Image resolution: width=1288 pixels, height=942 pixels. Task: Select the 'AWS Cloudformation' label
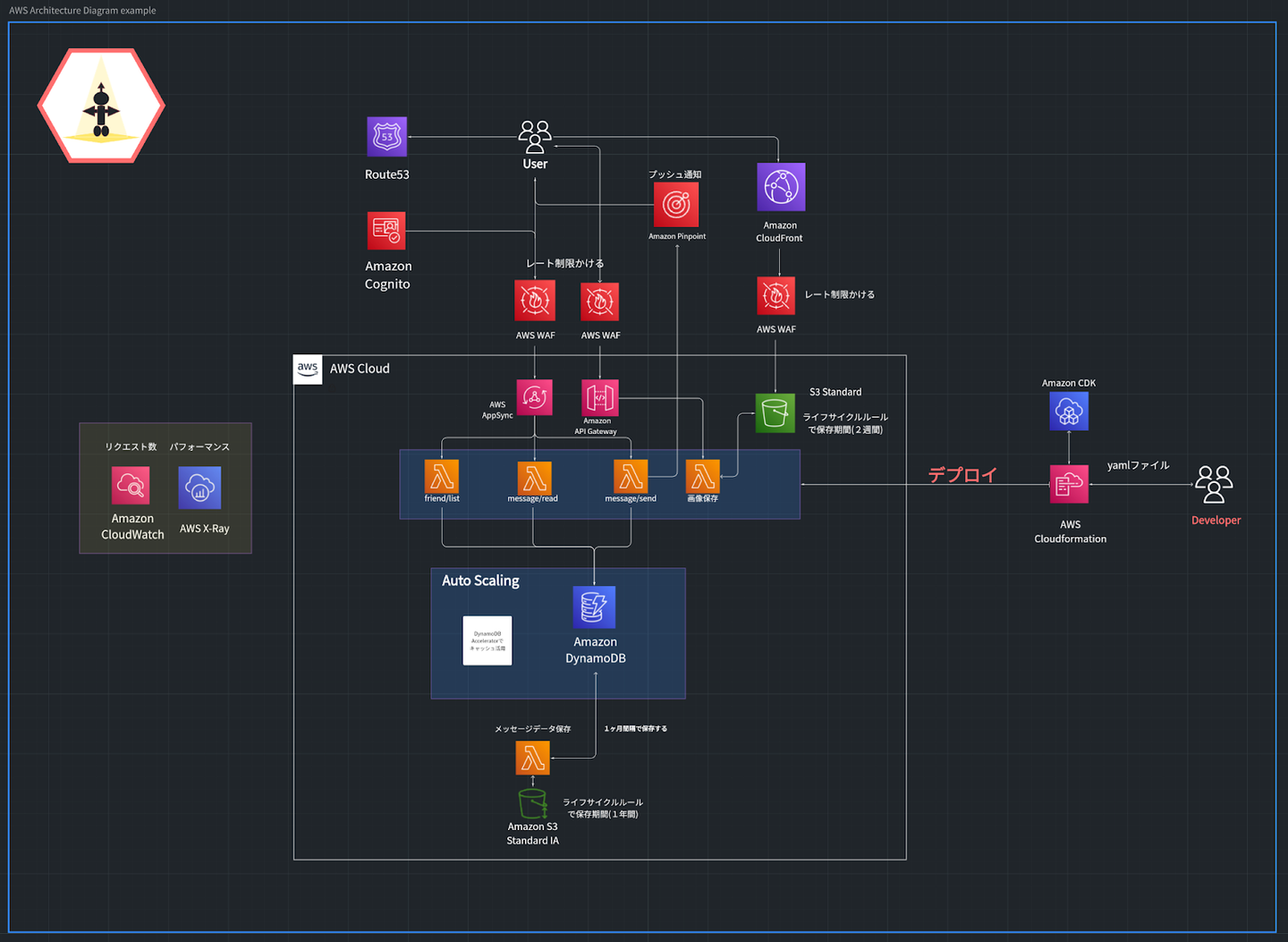(x=1071, y=531)
